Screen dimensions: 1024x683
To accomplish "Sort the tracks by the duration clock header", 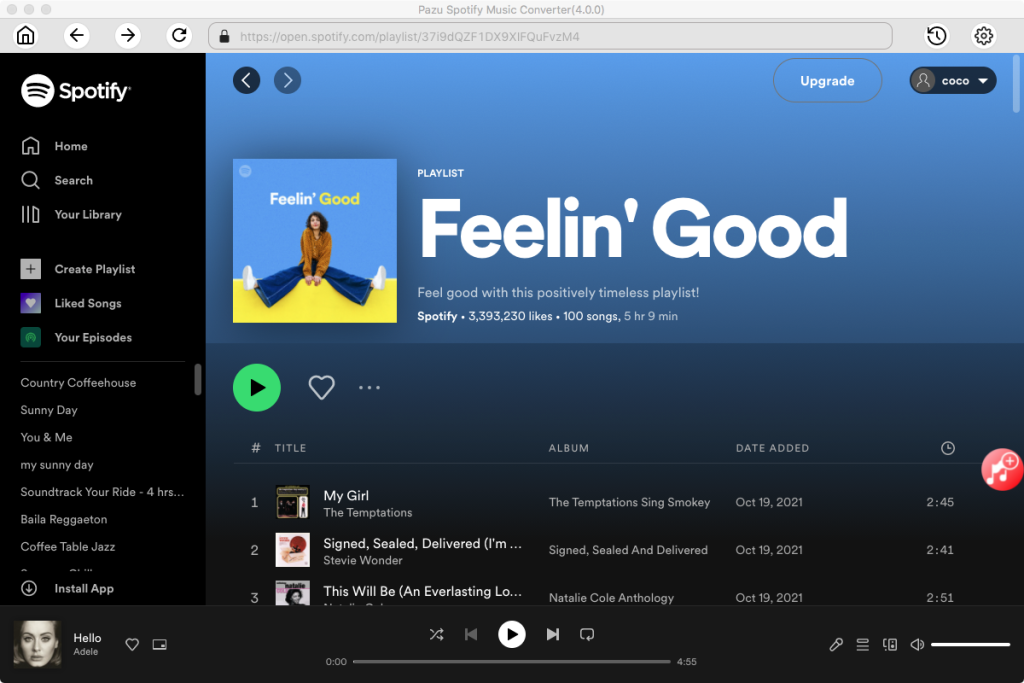I will 947,448.
